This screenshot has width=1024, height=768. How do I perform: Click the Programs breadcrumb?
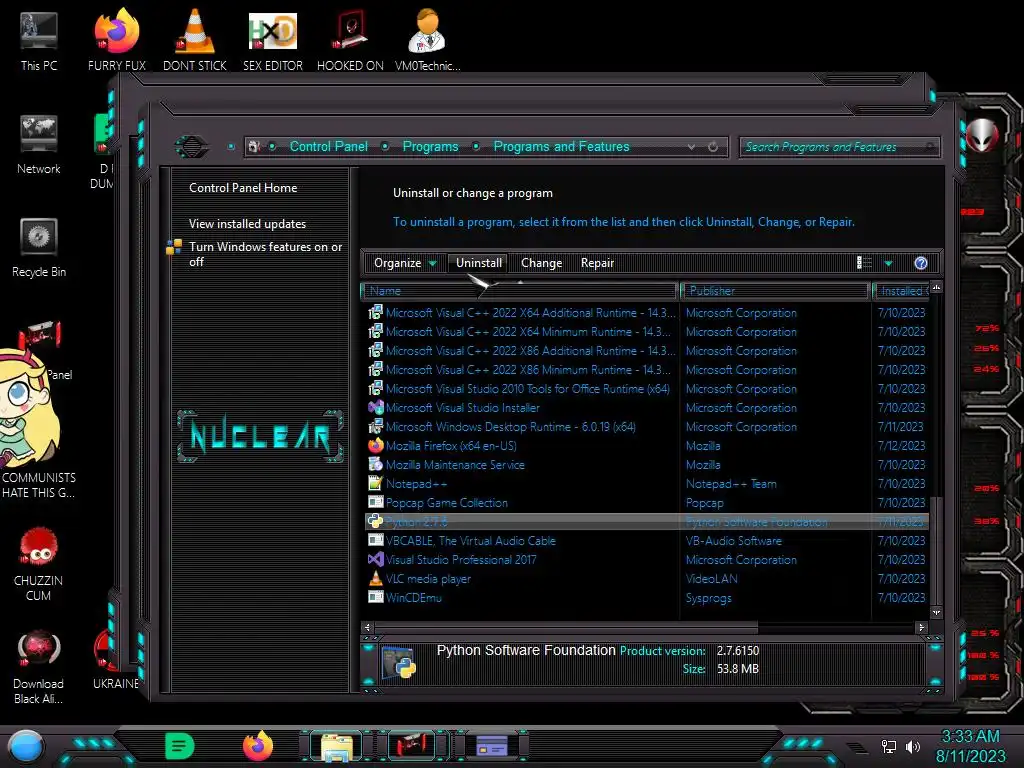pos(430,146)
